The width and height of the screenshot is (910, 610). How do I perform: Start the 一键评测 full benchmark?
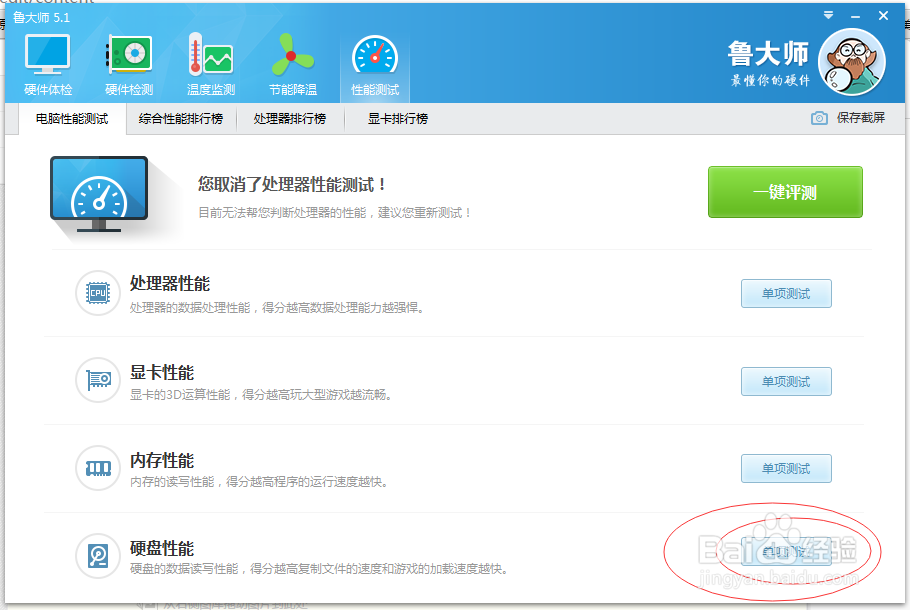pos(785,192)
